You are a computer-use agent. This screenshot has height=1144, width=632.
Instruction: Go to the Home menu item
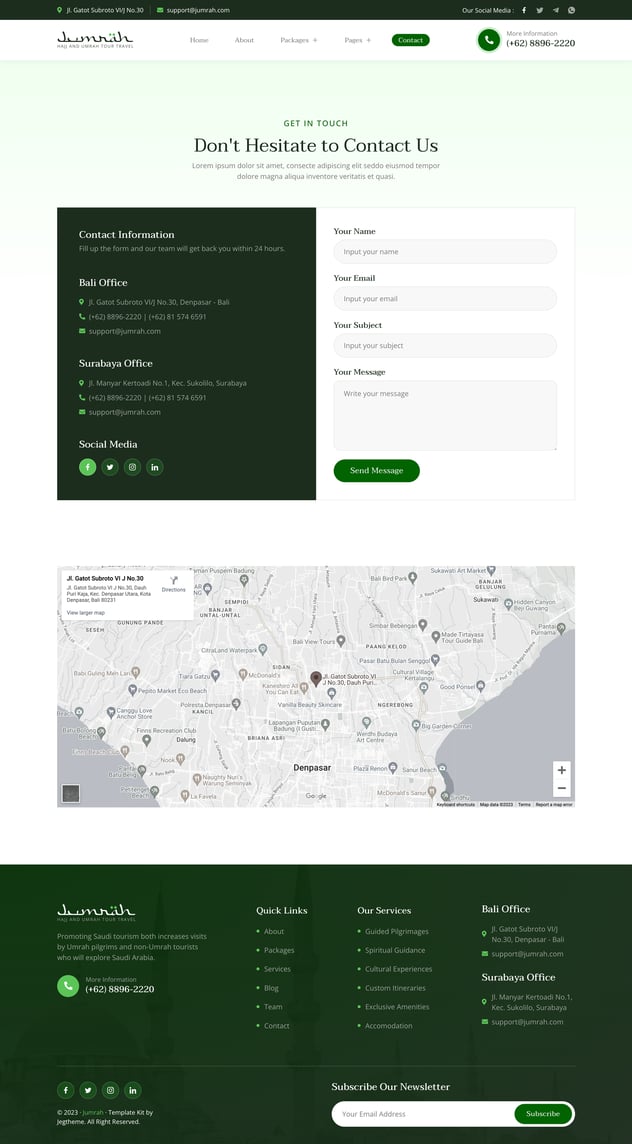[199, 40]
